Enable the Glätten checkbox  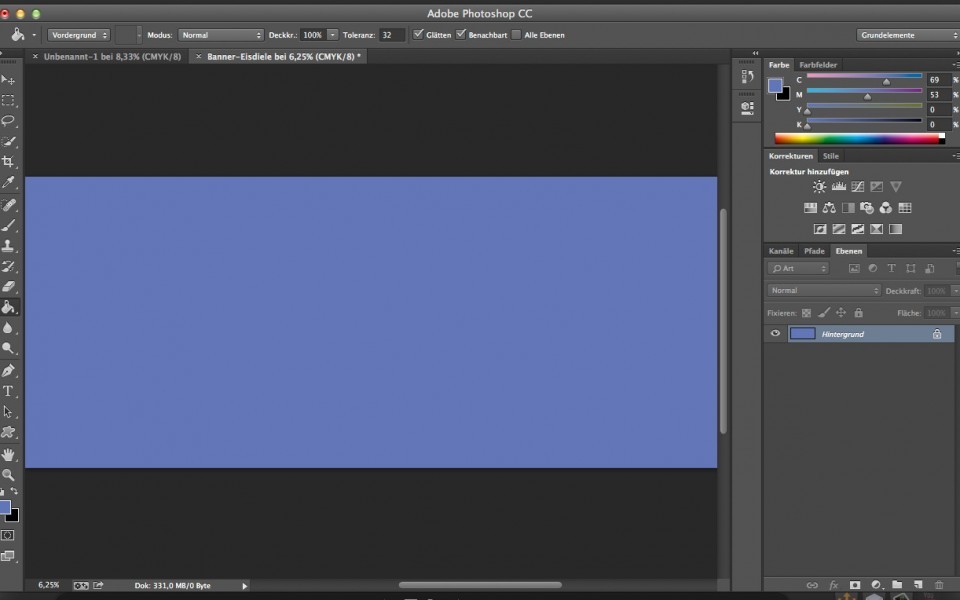(418, 34)
